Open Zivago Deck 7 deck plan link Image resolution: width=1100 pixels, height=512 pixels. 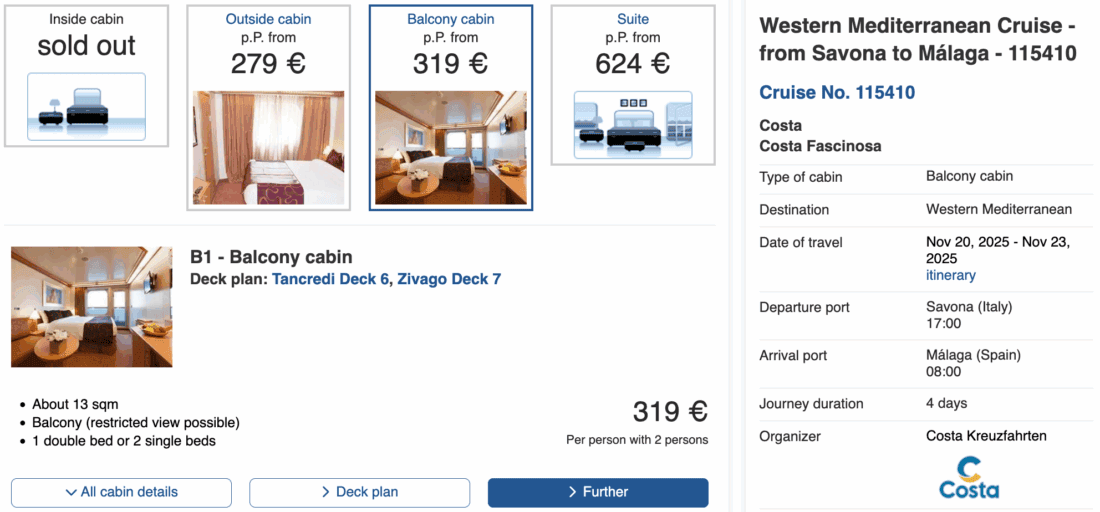449,279
